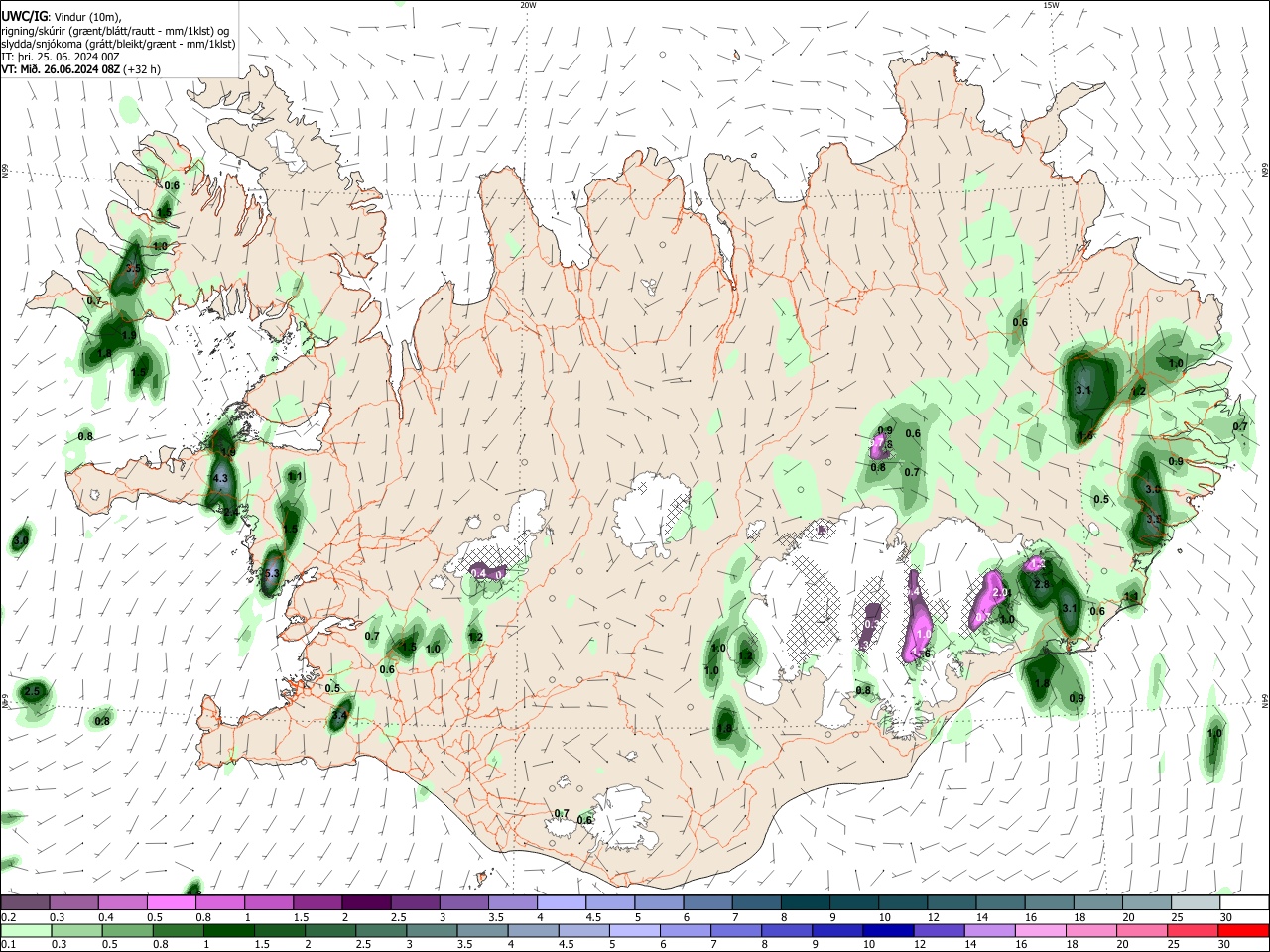Click the 3.1 value in the northeast rain cell
Viewport: 1270px width, 952px height.
1083,391
